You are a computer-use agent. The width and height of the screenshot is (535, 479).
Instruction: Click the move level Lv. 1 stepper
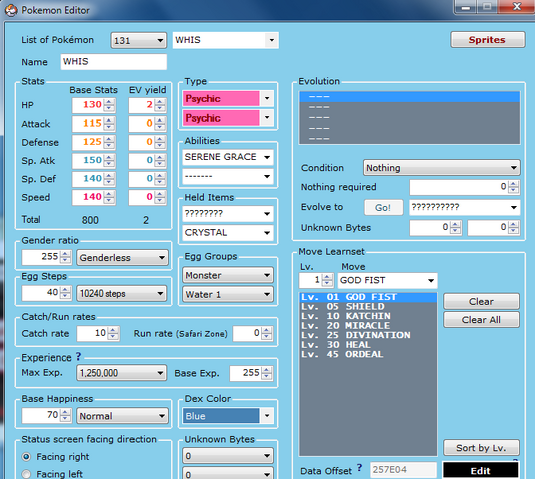[x=328, y=280]
